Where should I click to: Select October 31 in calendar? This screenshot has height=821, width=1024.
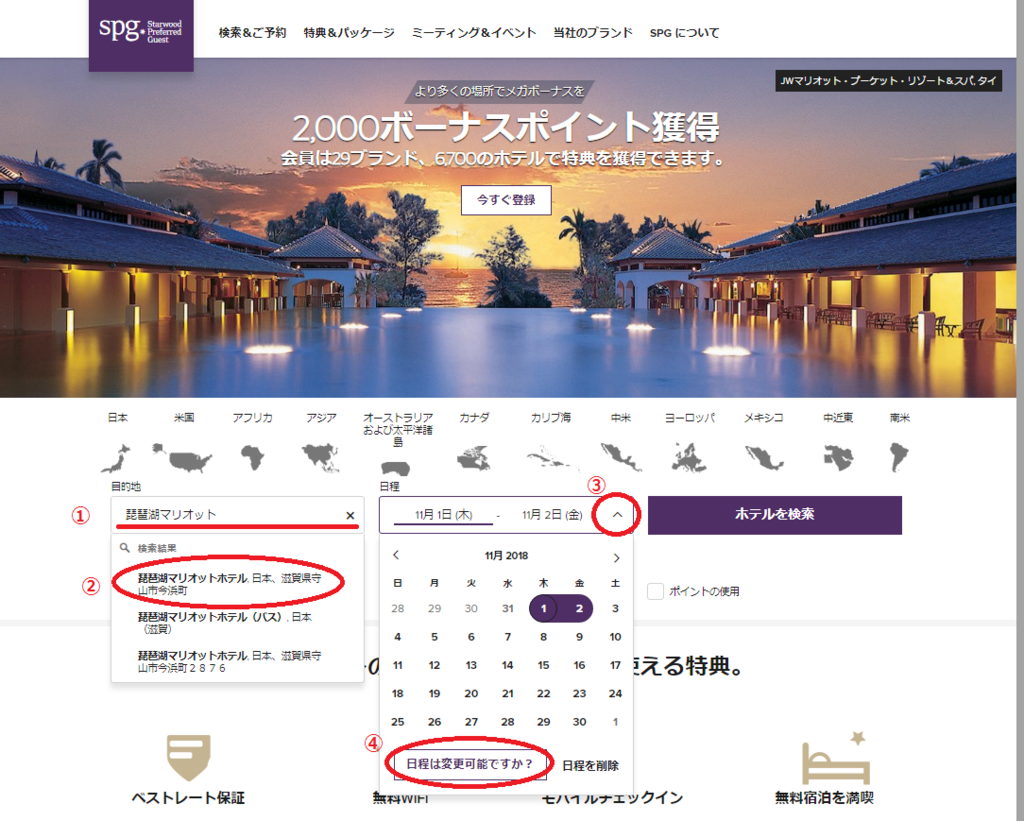[x=507, y=608]
